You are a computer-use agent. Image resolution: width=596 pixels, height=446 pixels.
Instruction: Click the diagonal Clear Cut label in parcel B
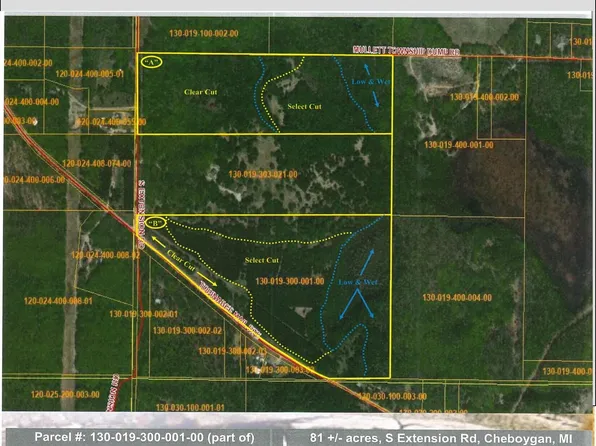click(x=181, y=260)
